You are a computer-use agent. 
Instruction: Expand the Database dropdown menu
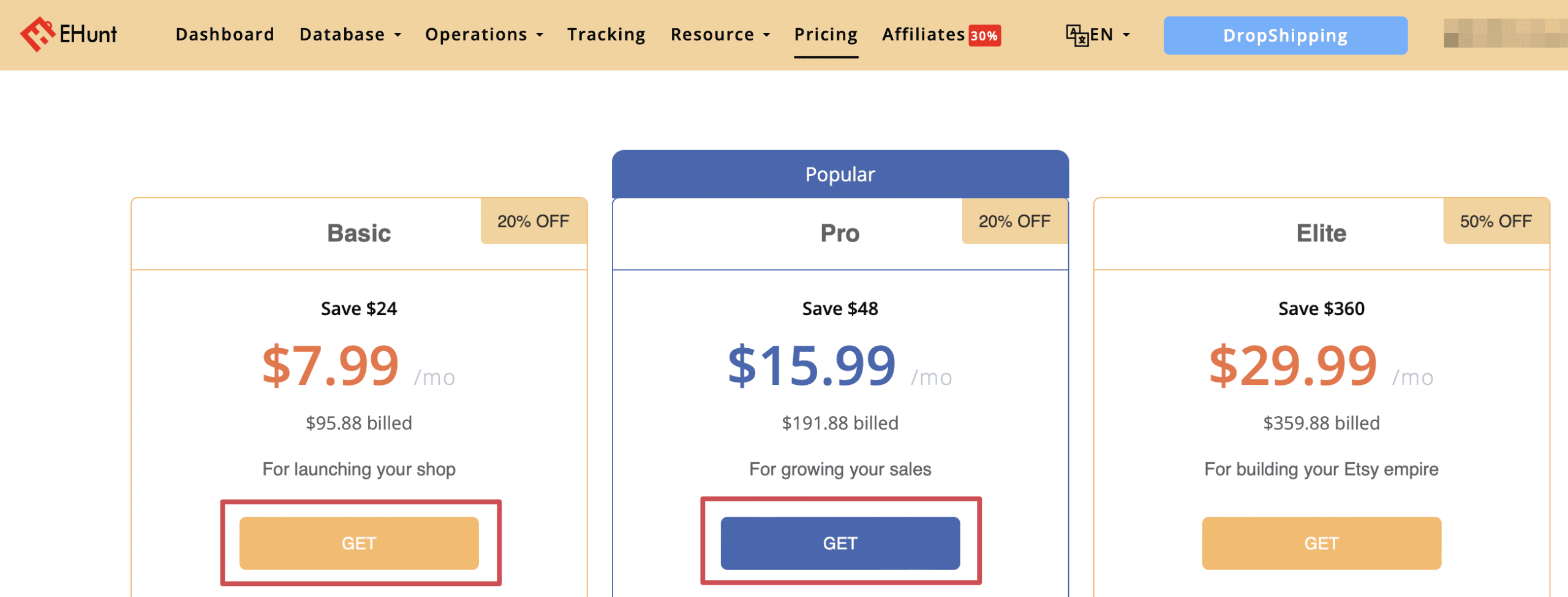350,34
